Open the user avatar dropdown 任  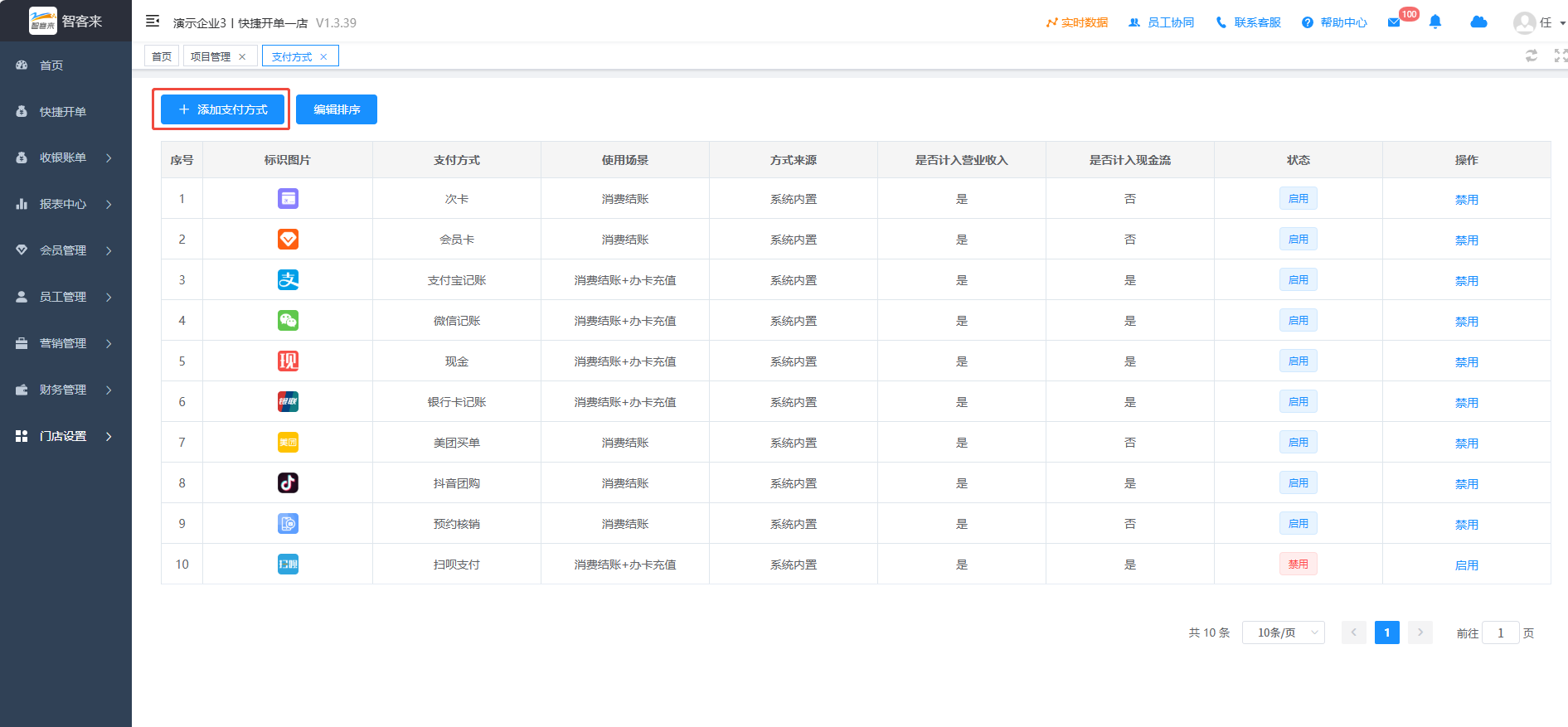coord(1539,22)
